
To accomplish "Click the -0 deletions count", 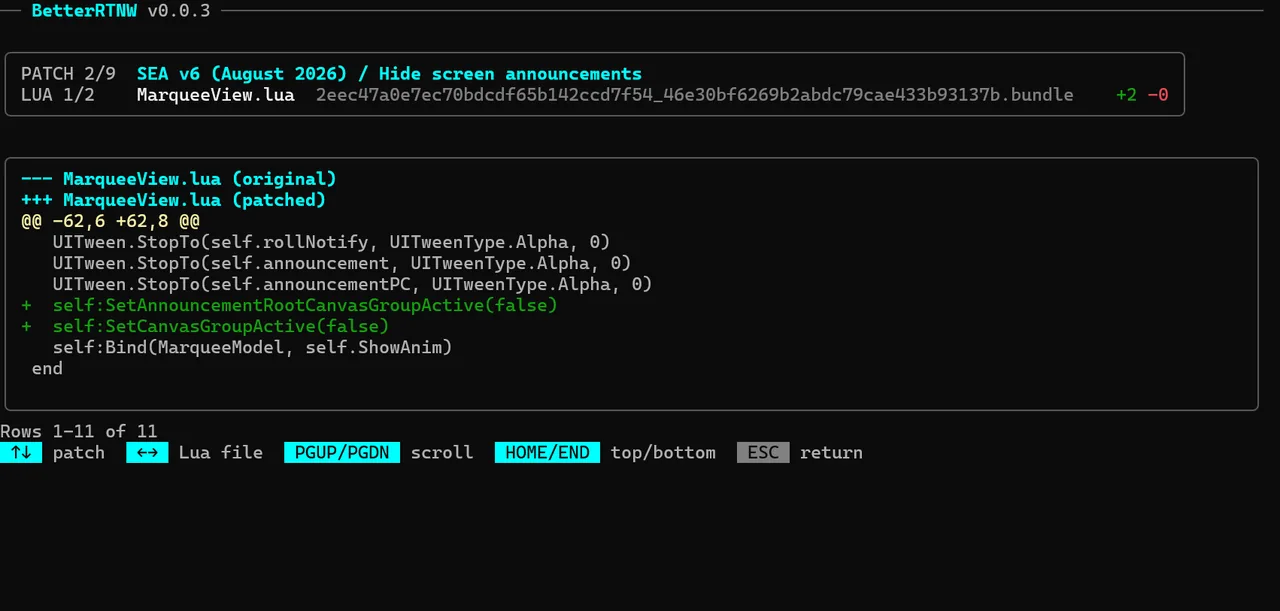I will point(1158,95).
